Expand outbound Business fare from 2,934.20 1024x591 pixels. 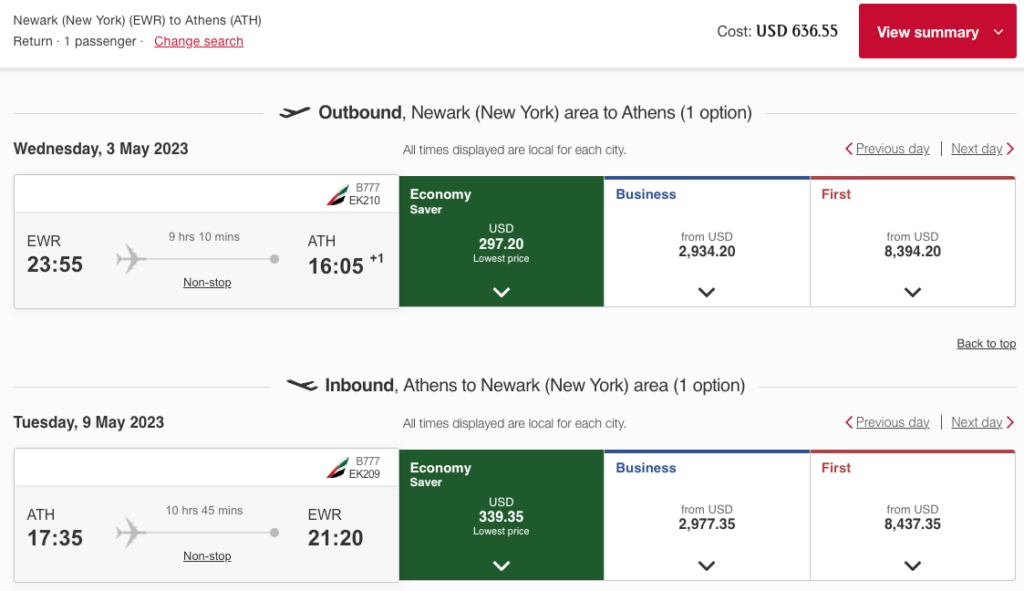(707, 292)
